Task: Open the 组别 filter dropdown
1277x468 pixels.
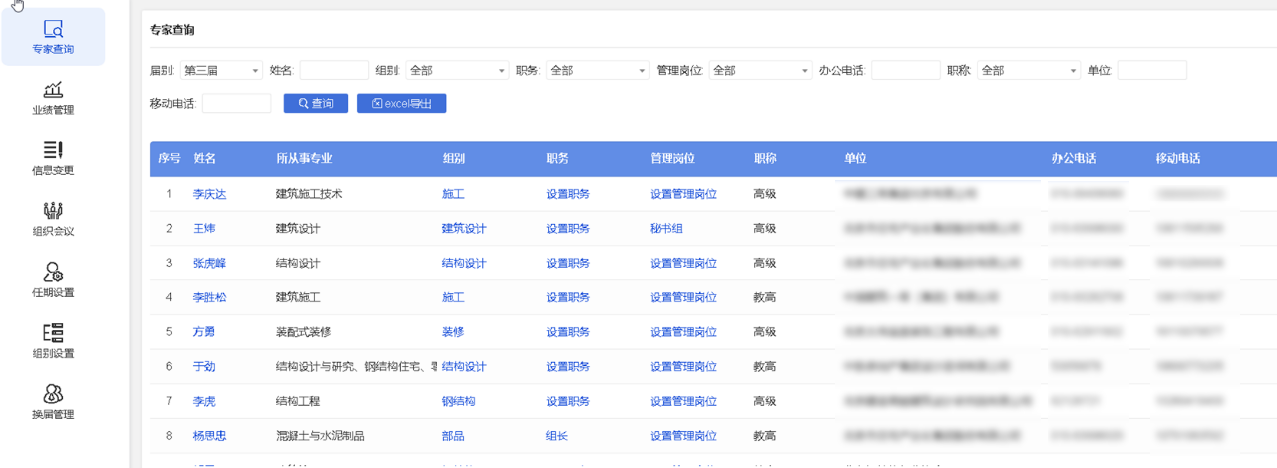Action: [457, 71]
